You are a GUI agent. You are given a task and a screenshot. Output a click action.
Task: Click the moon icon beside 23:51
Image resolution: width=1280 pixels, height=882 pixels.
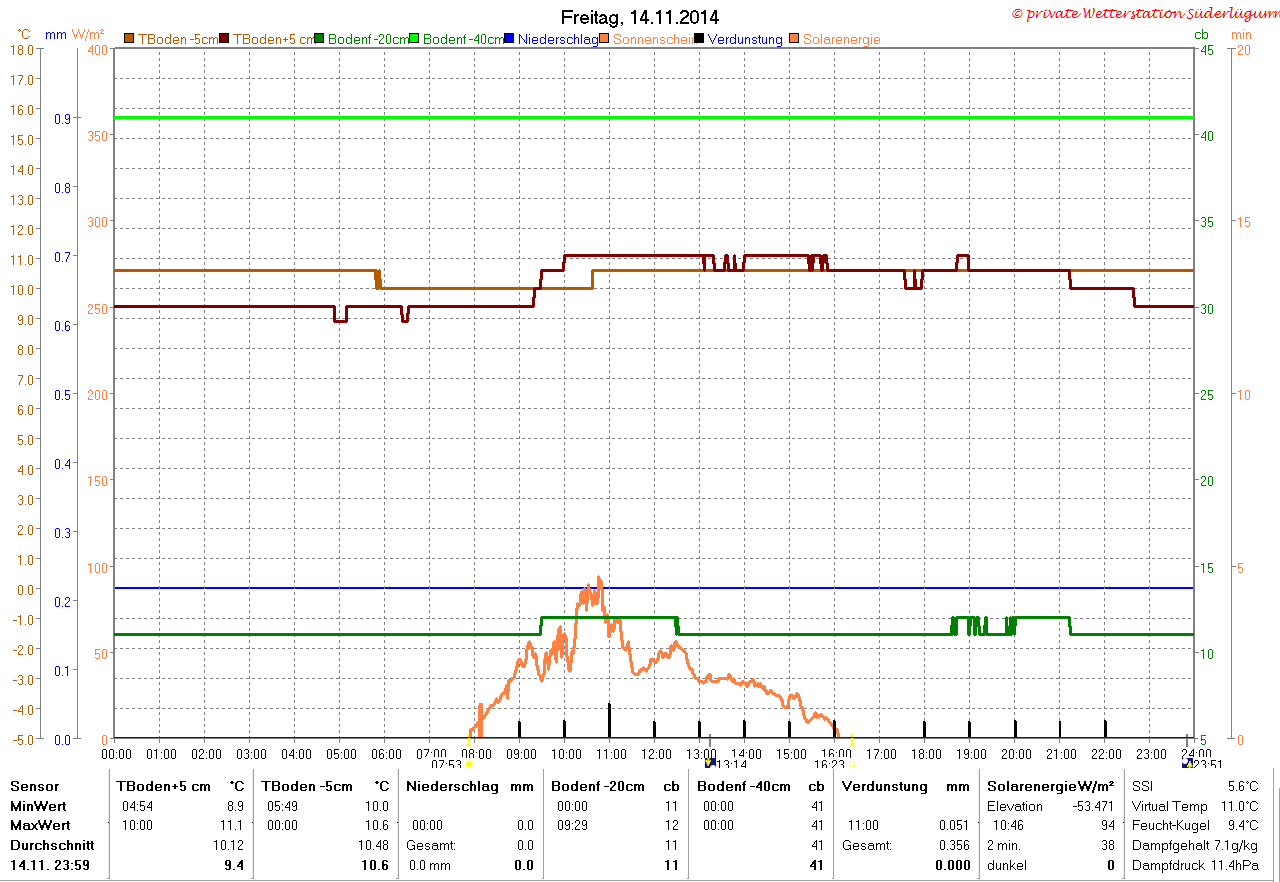point(1187,762)
